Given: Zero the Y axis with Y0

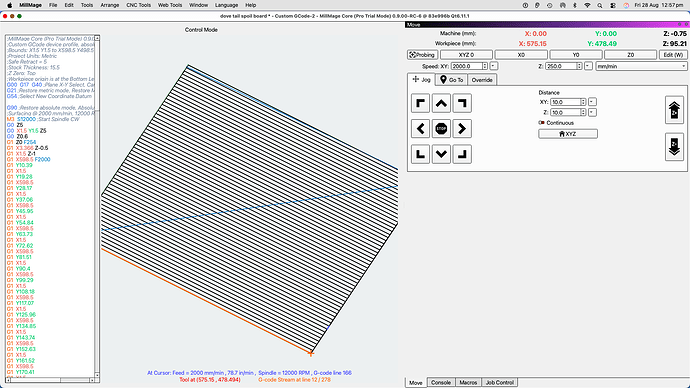Looking at the screenshot, I should [x=576, y=55].
